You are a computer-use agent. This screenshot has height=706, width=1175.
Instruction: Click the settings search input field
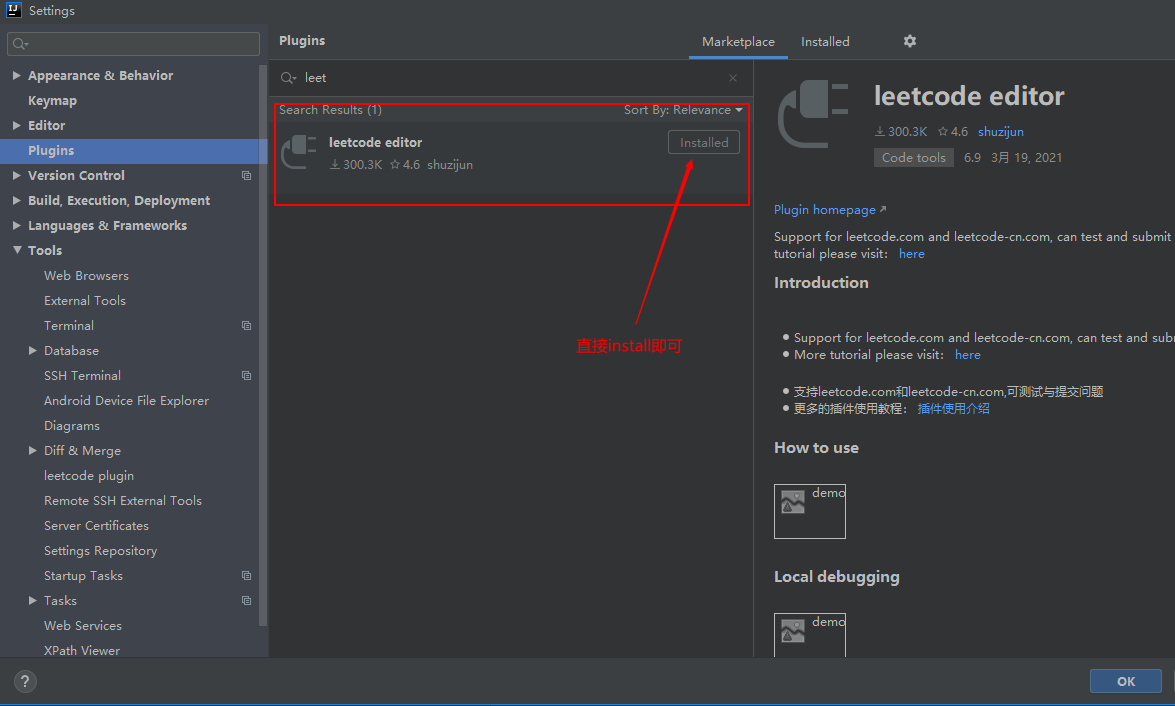pos(133,43)
